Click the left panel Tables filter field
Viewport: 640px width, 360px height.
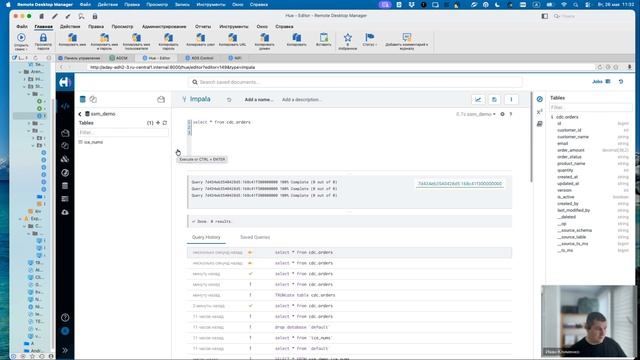[x=122, y=132]
